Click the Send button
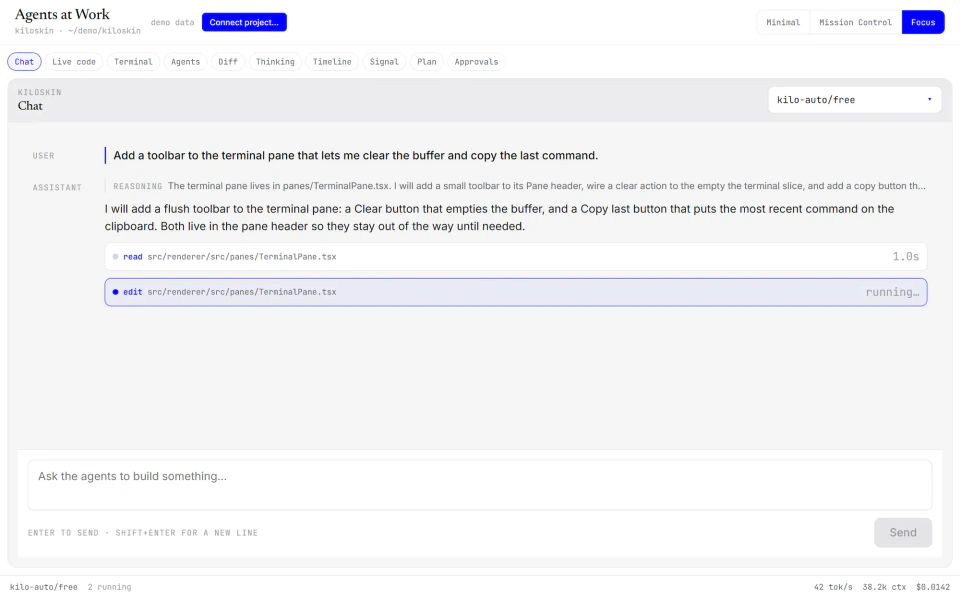The height and width of the screenshot is (598, 960). click(902, 533)
